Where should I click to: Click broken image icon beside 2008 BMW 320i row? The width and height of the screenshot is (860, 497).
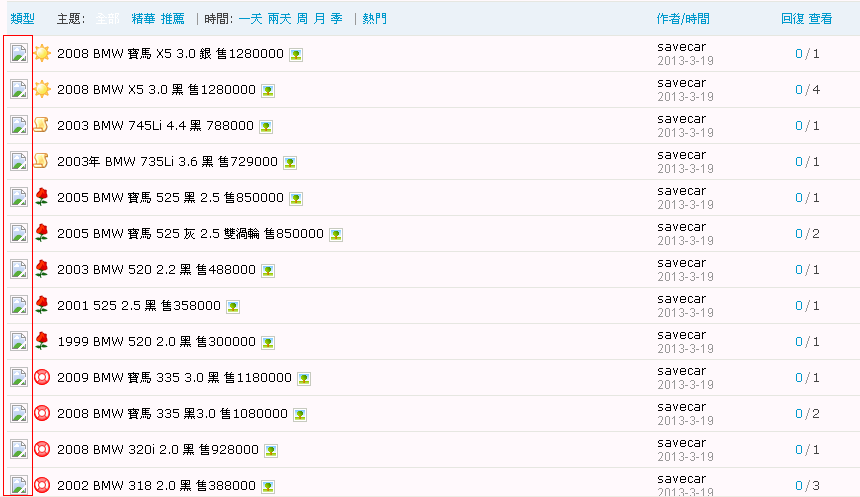pyautogui.click(x=19, y=450)
